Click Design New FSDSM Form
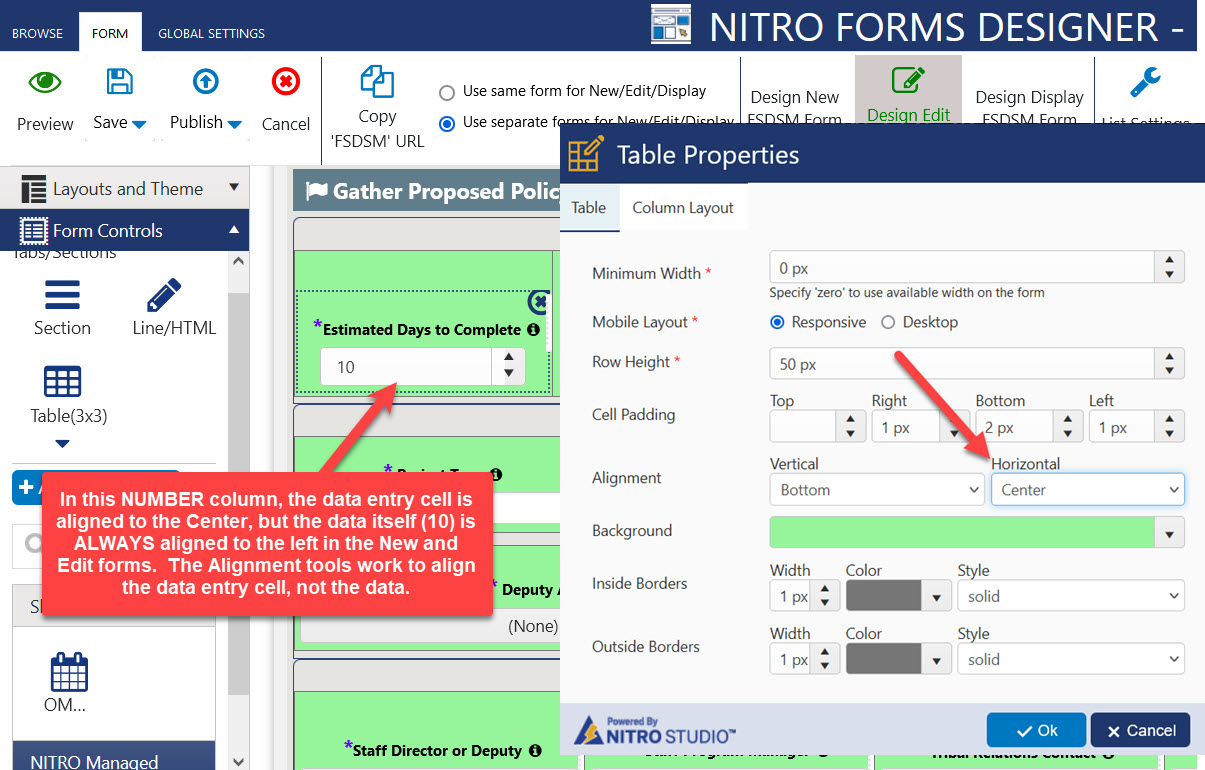Viewport: 1205px width, 770px height. pyautogui.click(x=795, y=108)
